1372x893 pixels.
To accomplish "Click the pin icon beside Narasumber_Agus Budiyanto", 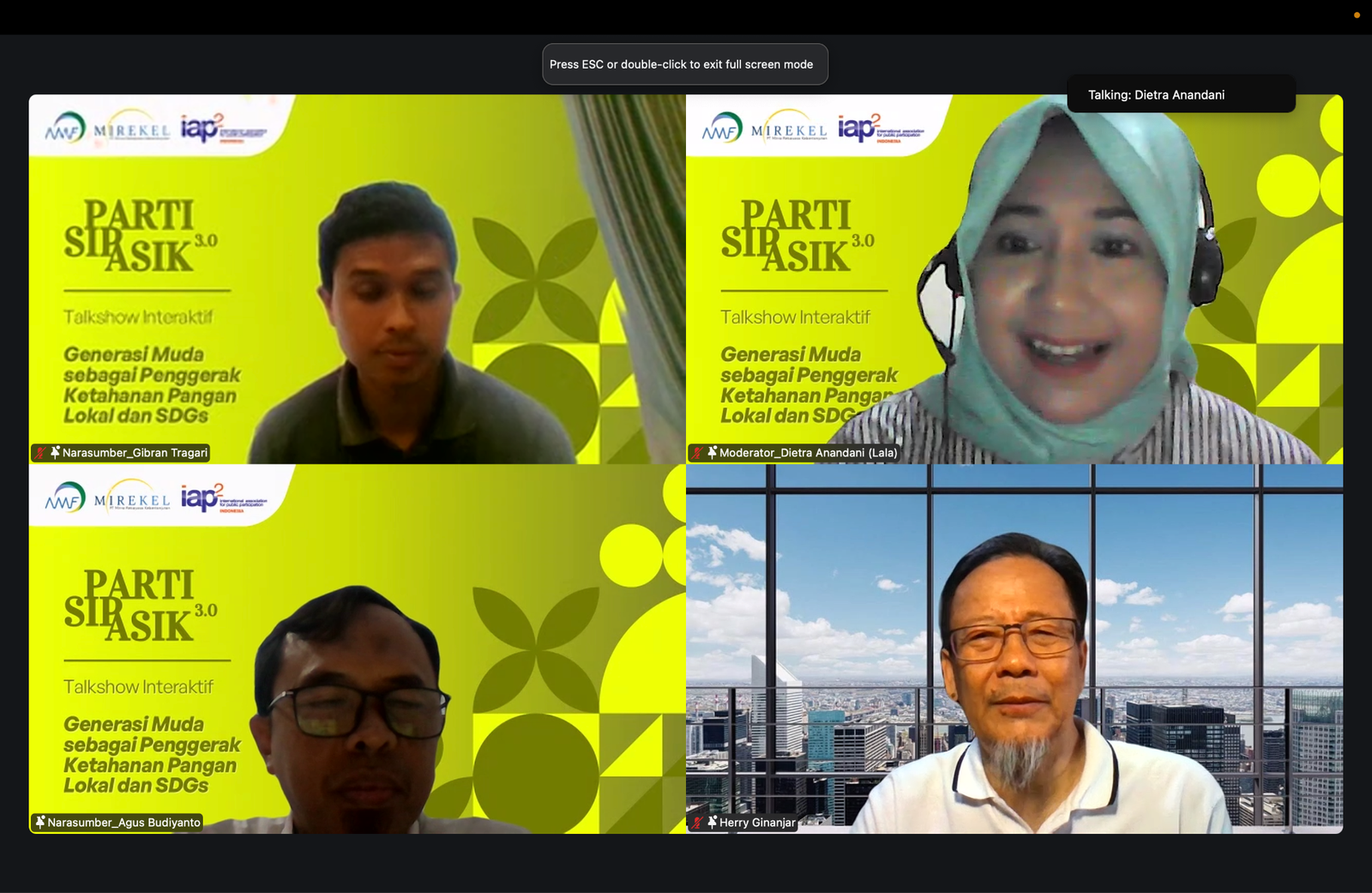I will [40, 823].
